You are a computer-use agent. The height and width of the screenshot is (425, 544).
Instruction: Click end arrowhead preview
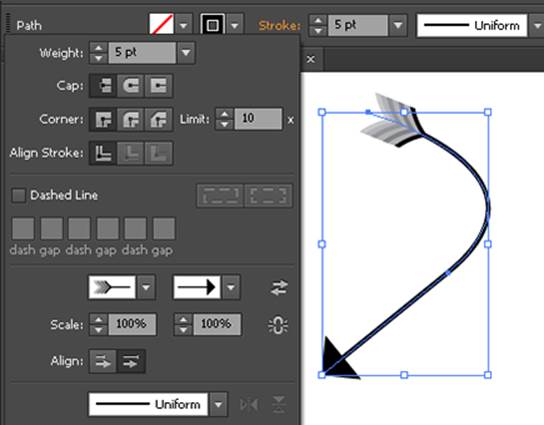(x=197, y=287)
